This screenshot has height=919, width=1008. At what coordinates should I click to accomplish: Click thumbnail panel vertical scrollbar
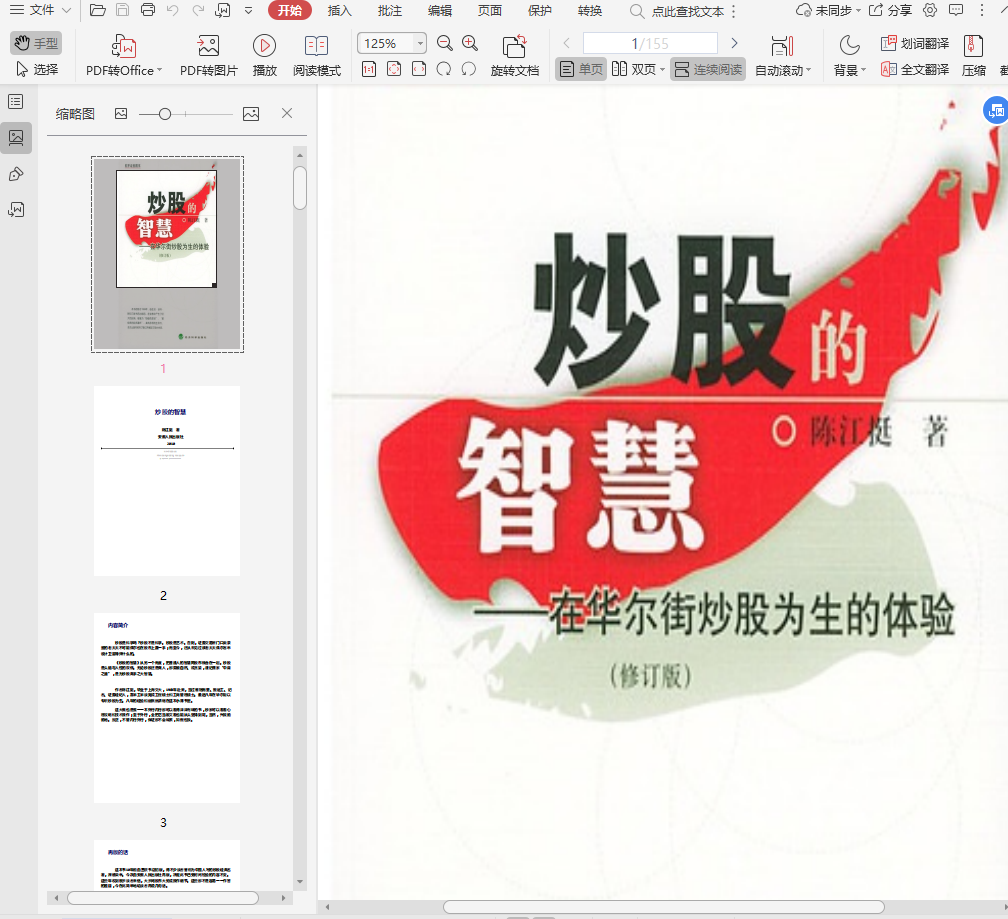[300, 188]
